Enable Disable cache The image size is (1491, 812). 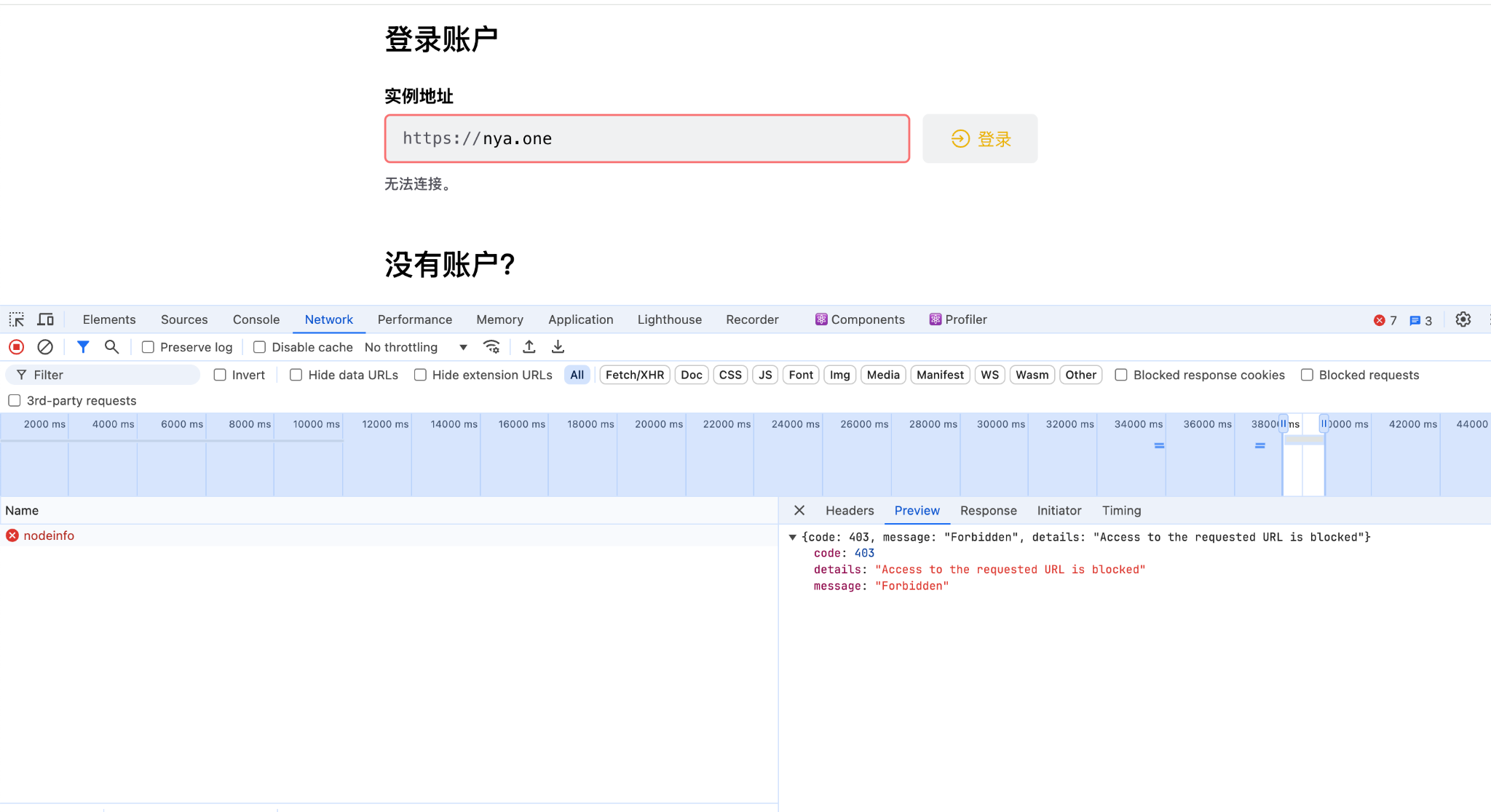(x=259, y=347)
